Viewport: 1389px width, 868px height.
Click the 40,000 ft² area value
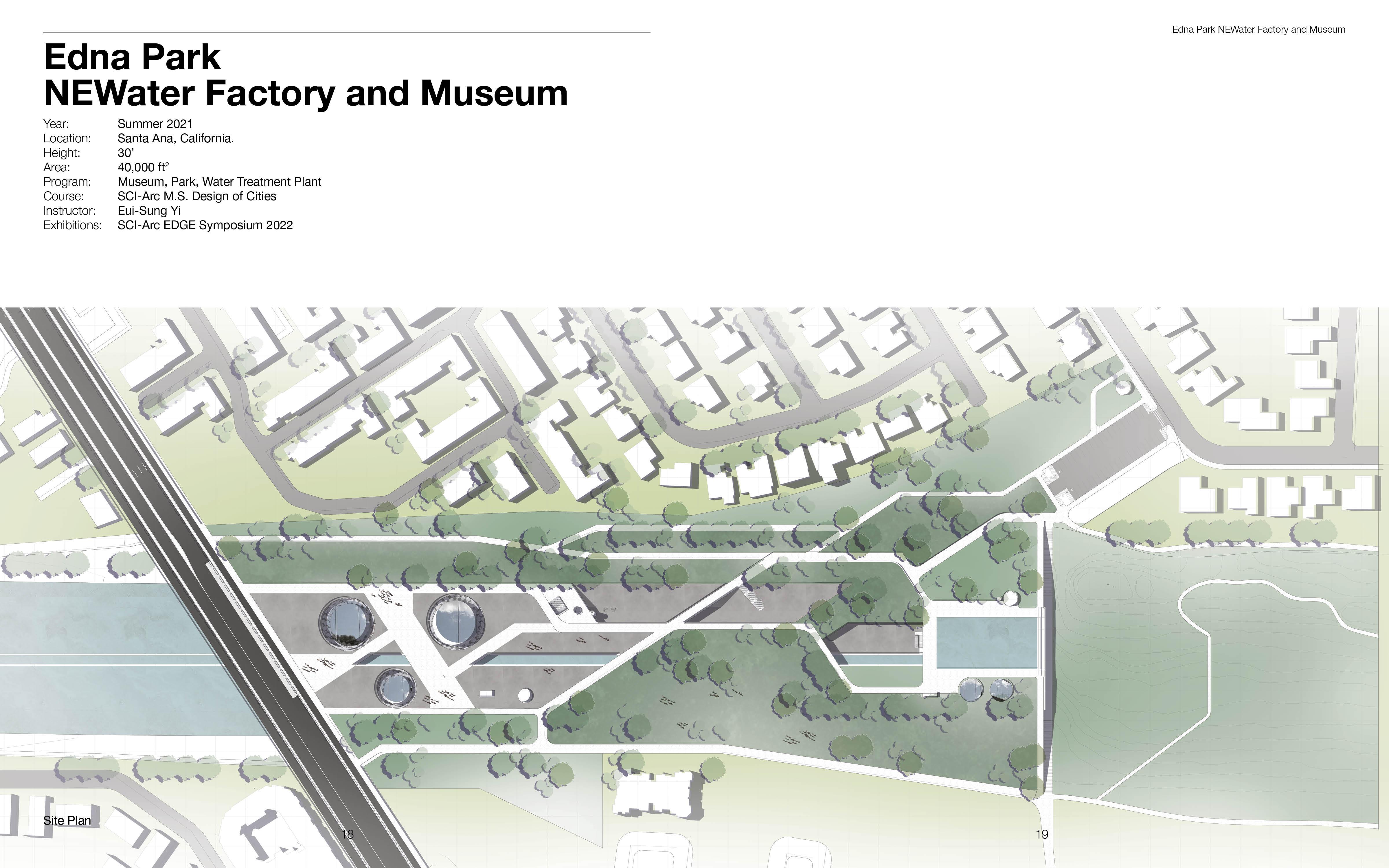click(x=143, y=167)
